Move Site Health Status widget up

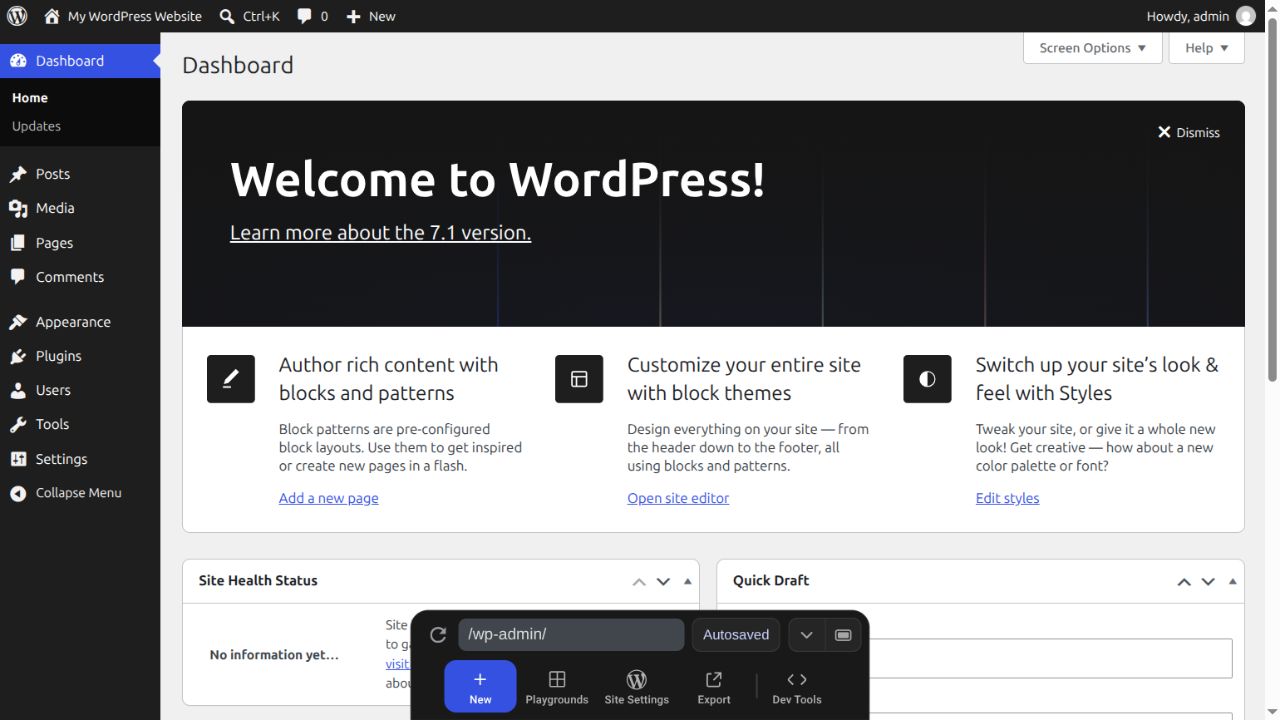pos(639,581)
